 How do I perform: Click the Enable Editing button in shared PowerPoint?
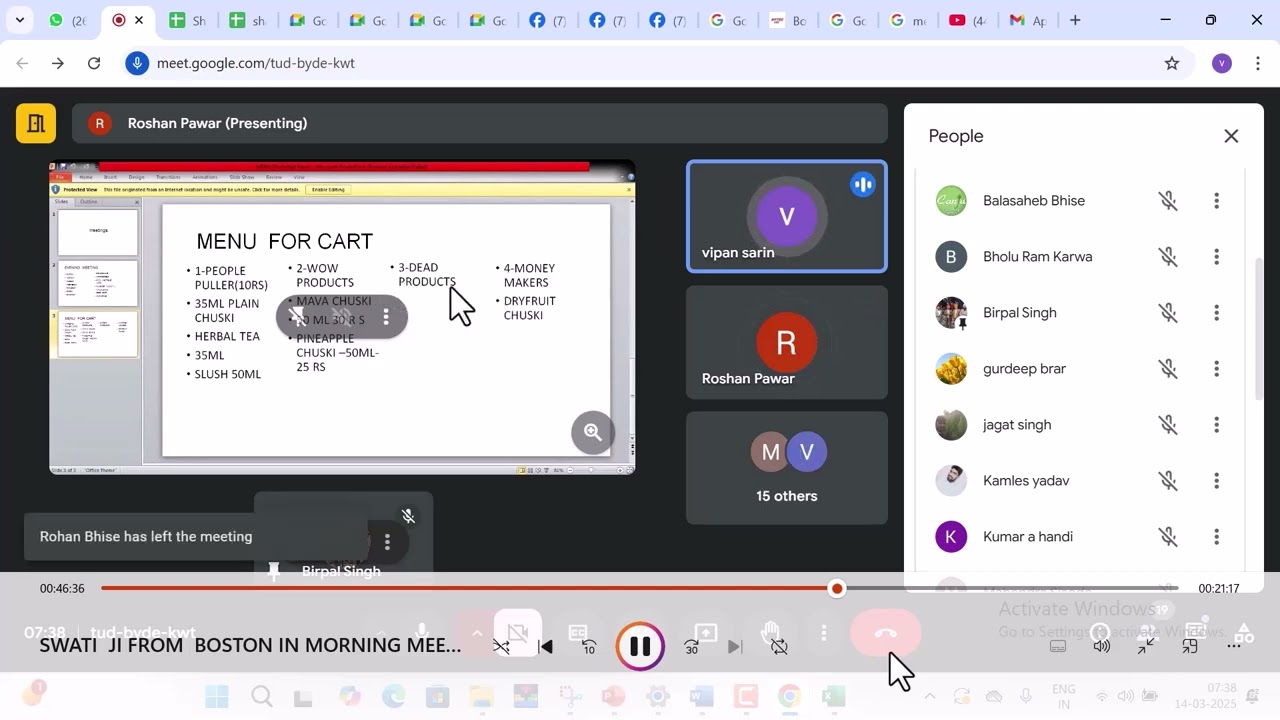(328, 189)
